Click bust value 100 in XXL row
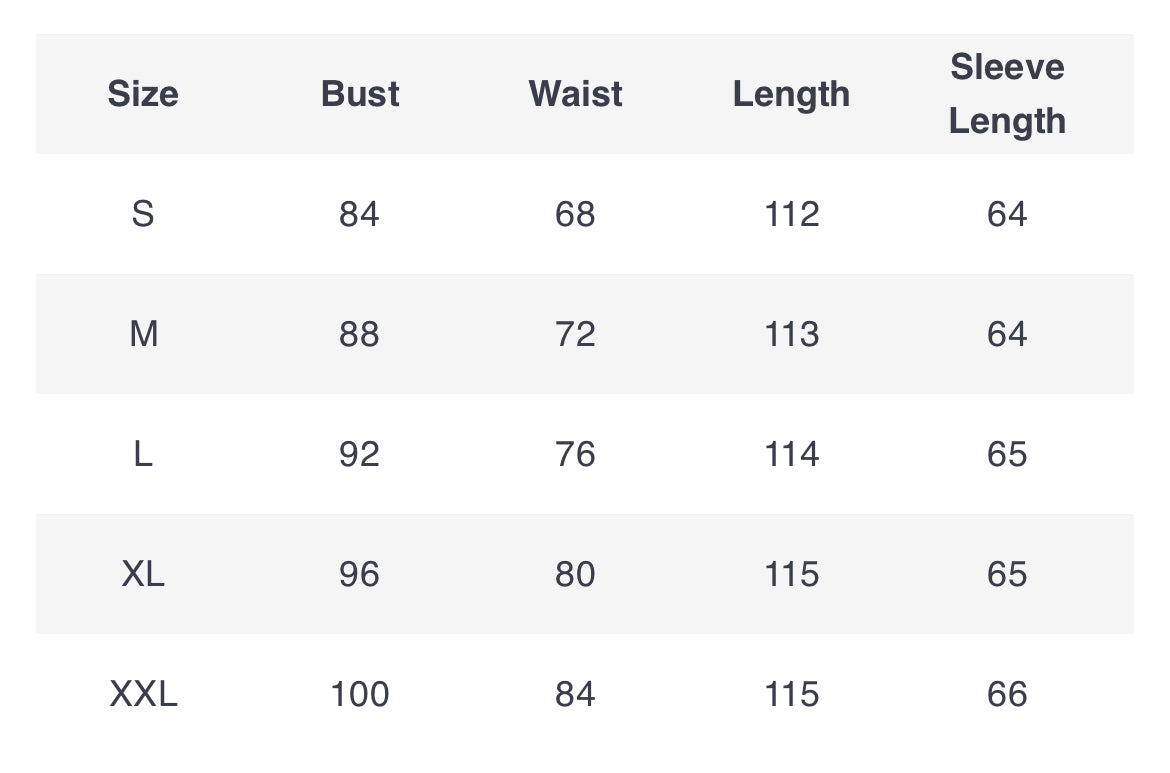Screen dimensions: 1170x773 coord(360,694)
